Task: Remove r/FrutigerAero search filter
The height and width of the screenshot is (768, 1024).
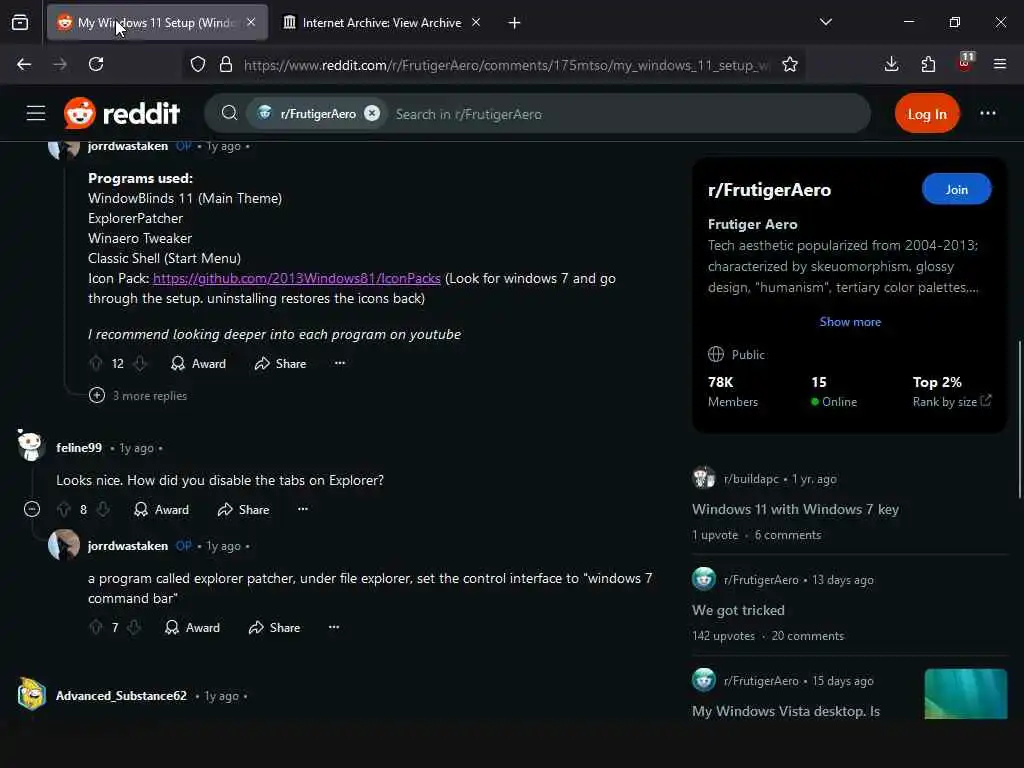Action: click(x=372, y=114)
